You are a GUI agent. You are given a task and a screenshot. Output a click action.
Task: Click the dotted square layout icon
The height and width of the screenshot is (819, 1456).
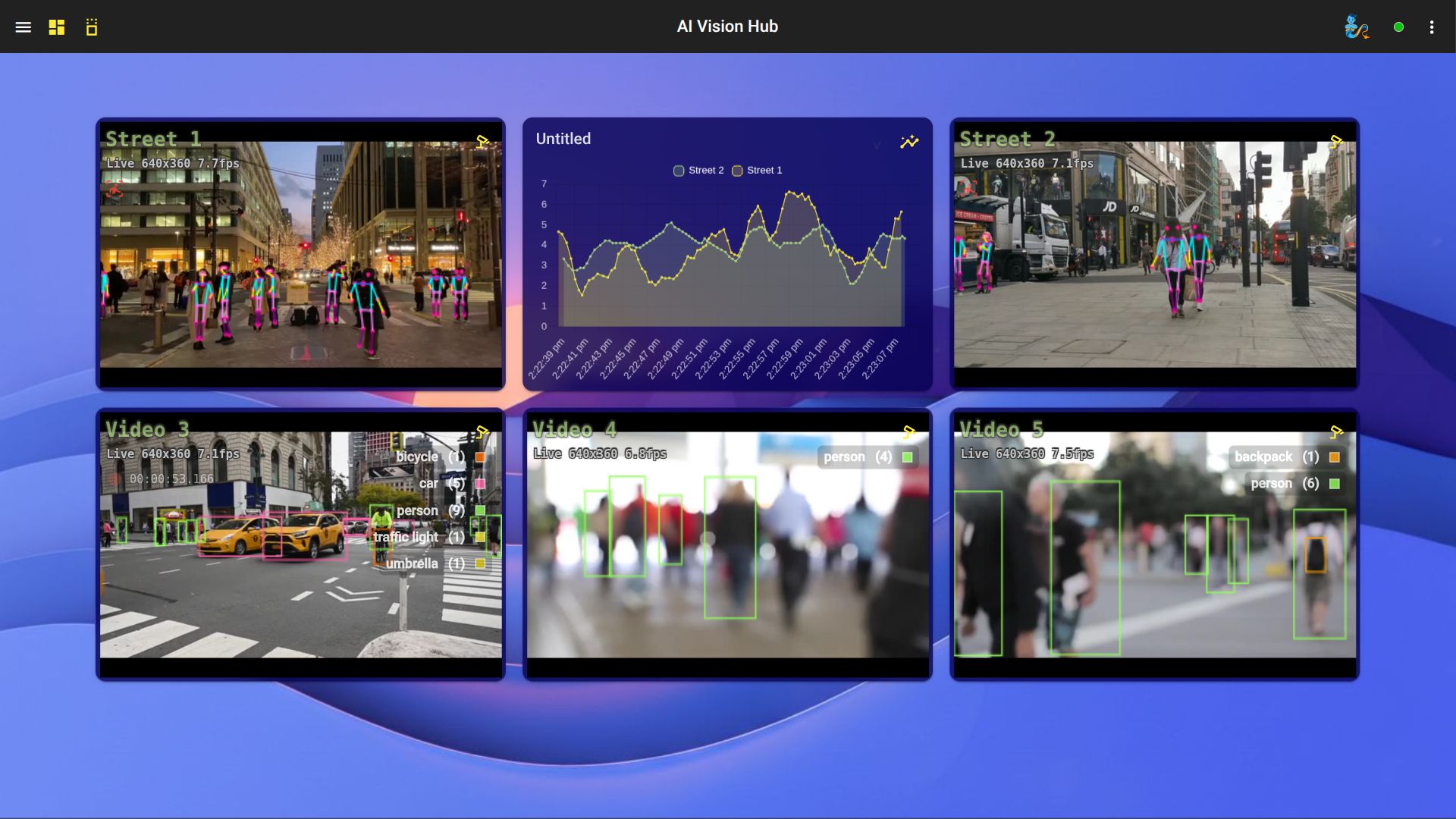(x=92, y=27)
